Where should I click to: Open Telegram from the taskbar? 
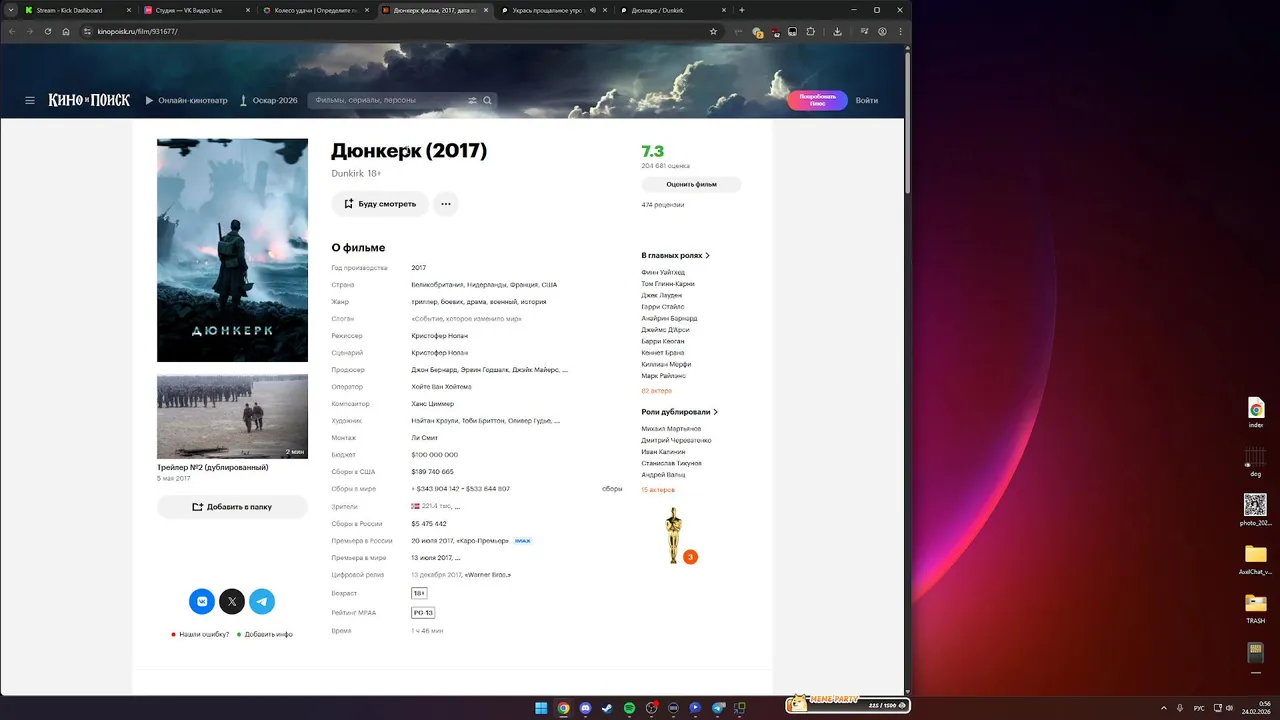[718, 708]
